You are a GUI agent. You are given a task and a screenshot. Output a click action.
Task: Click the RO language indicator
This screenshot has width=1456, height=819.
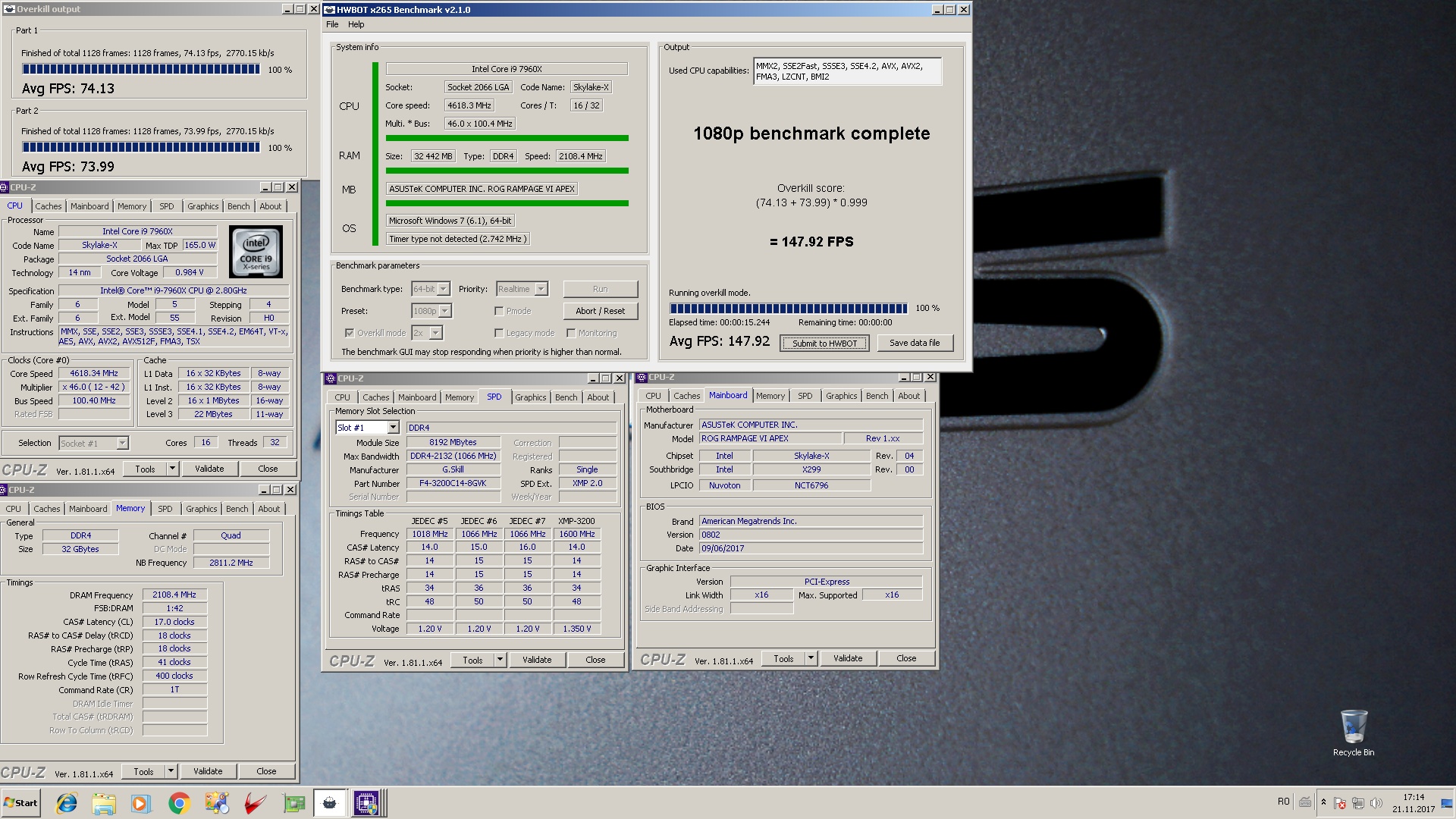tap(1284, 802)
